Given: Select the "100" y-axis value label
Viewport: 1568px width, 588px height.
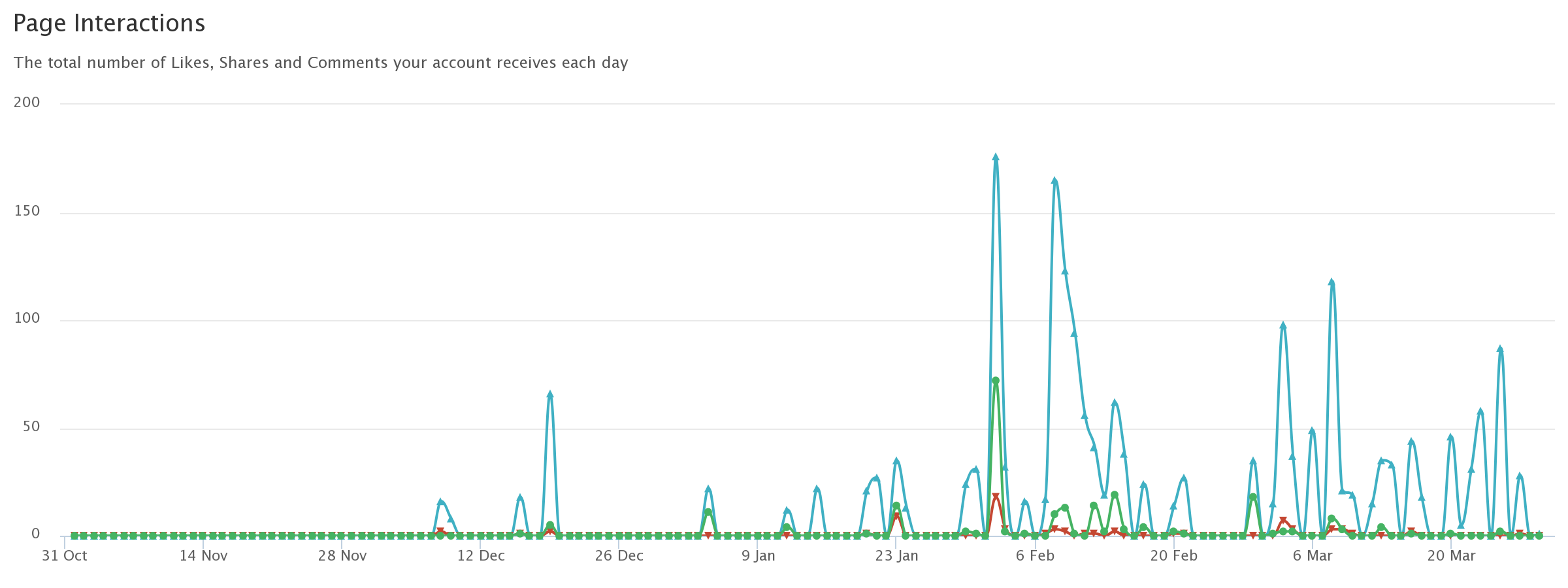Looking at the screenshot, I should [x=27, y=318].
